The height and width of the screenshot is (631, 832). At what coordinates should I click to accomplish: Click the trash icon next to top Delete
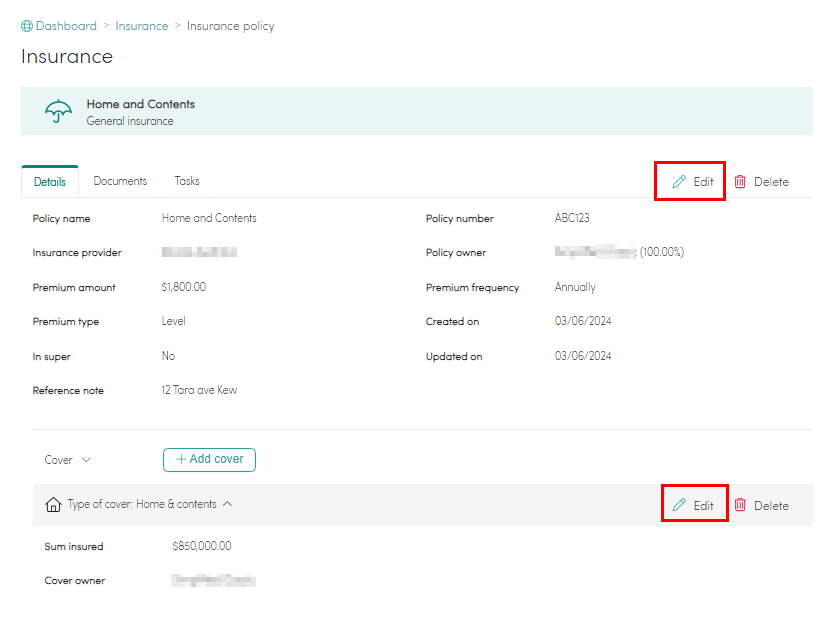pos(740,182)
